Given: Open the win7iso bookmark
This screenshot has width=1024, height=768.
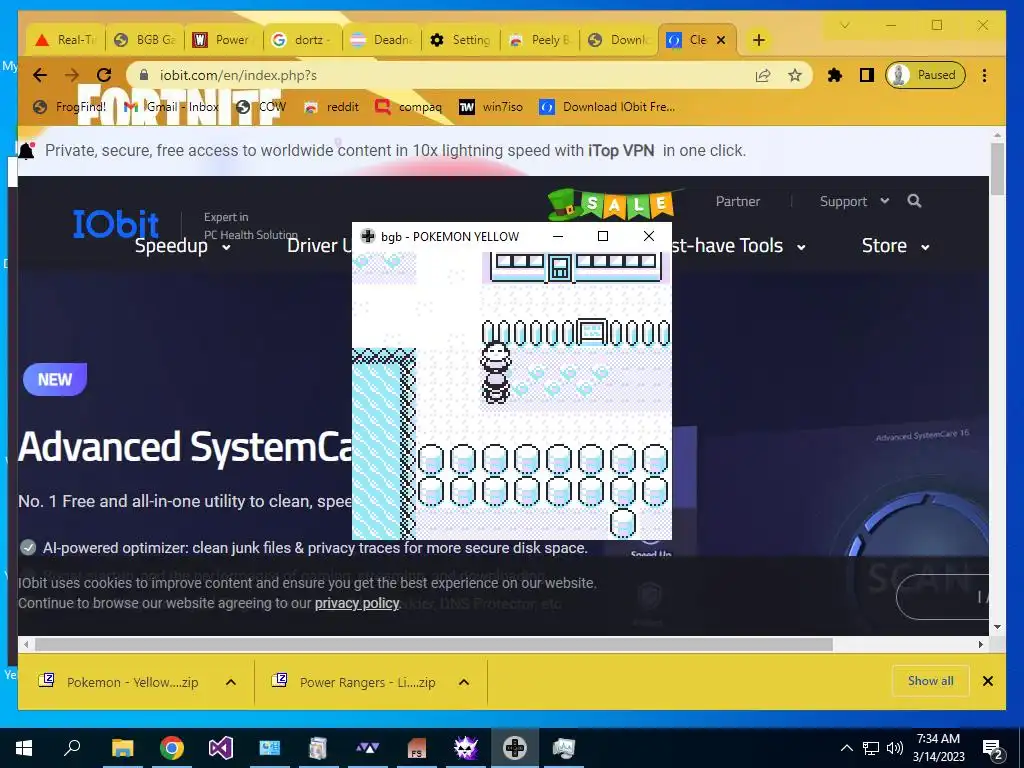Looking at the screenshot, I should (x=491, y=106).
